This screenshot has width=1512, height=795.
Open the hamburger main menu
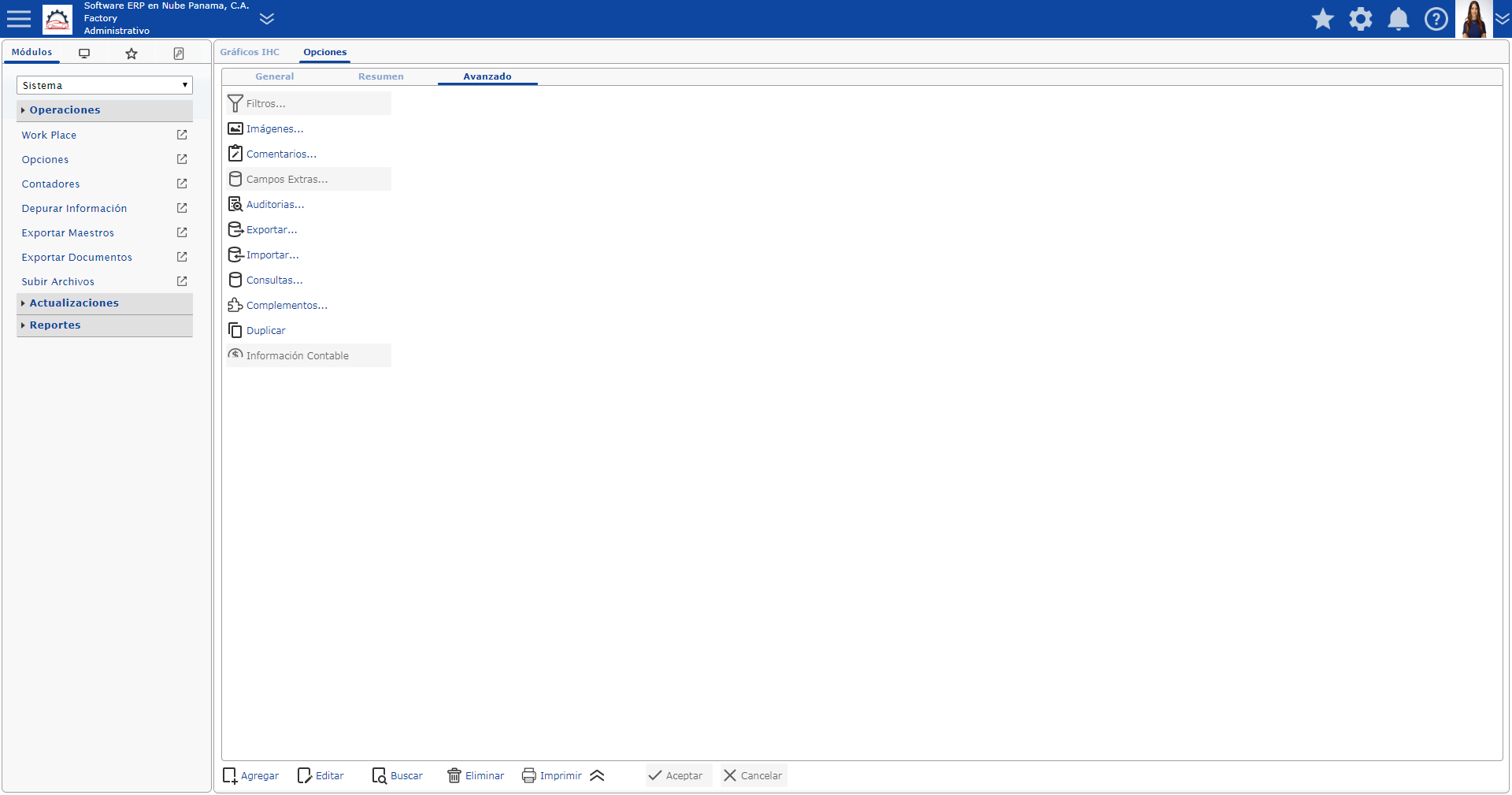click(19, 19)
